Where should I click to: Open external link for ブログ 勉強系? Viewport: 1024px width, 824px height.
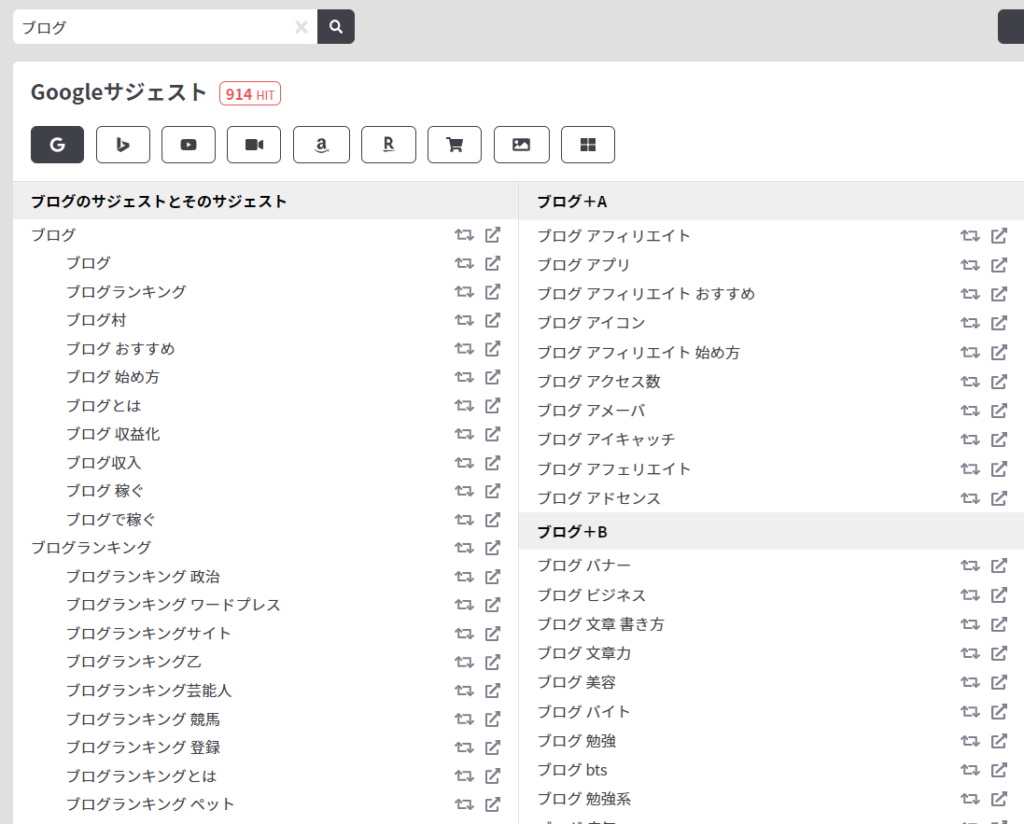999,799
